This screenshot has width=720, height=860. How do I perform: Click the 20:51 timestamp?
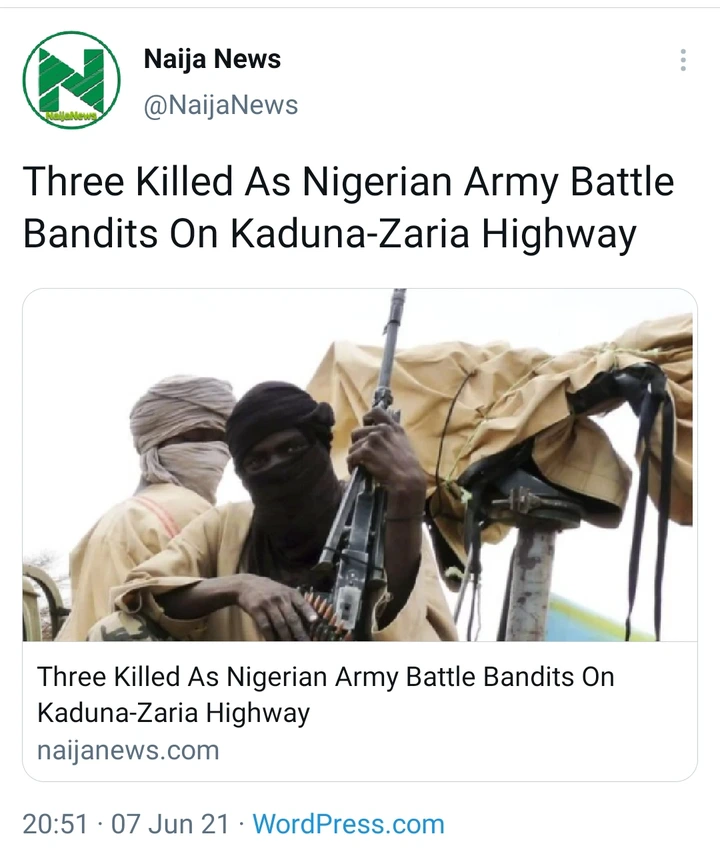pos(55,824)
